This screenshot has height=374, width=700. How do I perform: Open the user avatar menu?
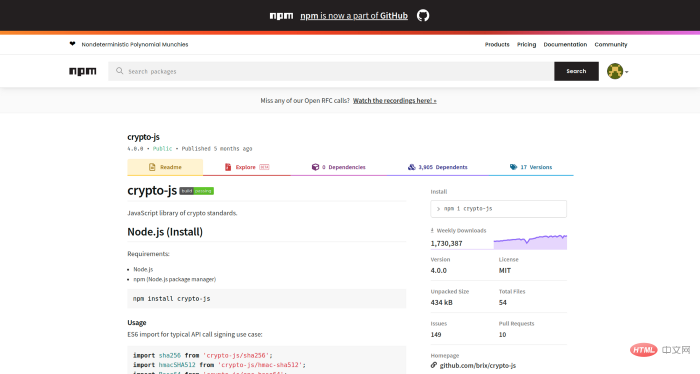pos(617,71)
